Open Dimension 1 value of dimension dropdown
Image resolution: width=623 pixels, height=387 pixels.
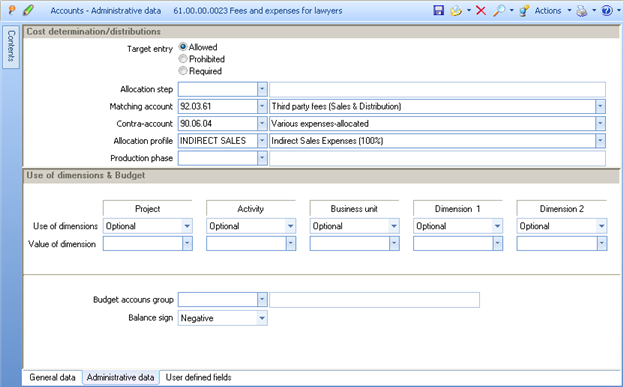(497, 244)
